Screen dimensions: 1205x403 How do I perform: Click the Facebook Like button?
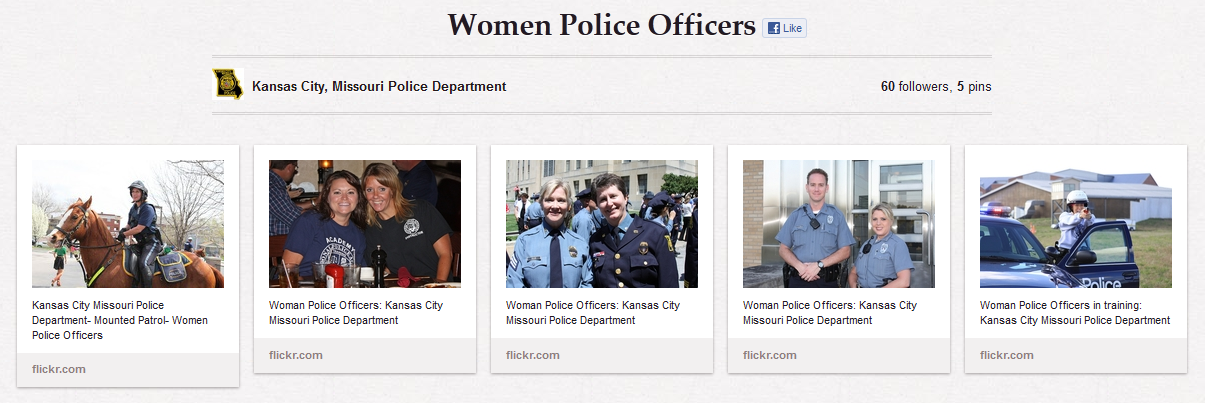click(x=784, y=28)
